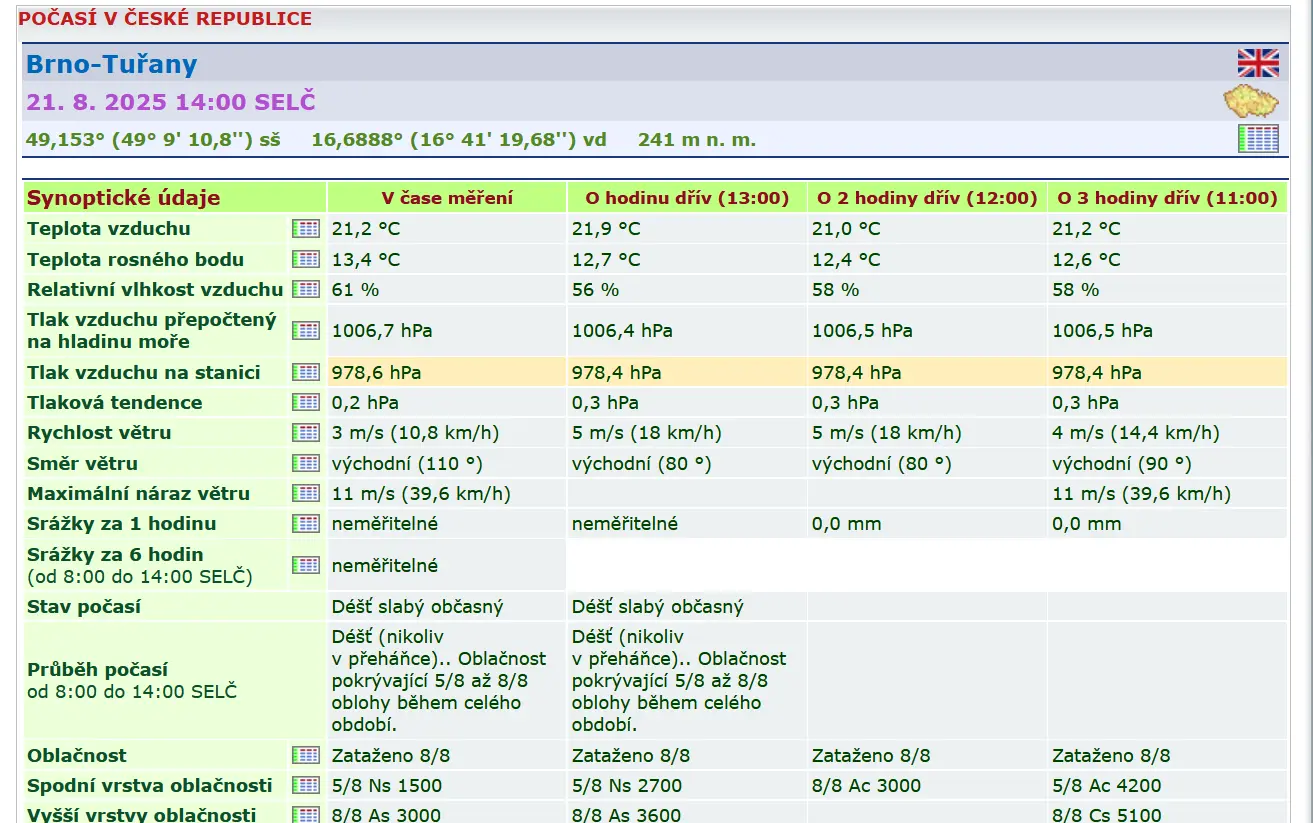This screenshot has width=1313, height=823.
Task: Click the Brno-Tuřany station heading
Action: [111, 65]
